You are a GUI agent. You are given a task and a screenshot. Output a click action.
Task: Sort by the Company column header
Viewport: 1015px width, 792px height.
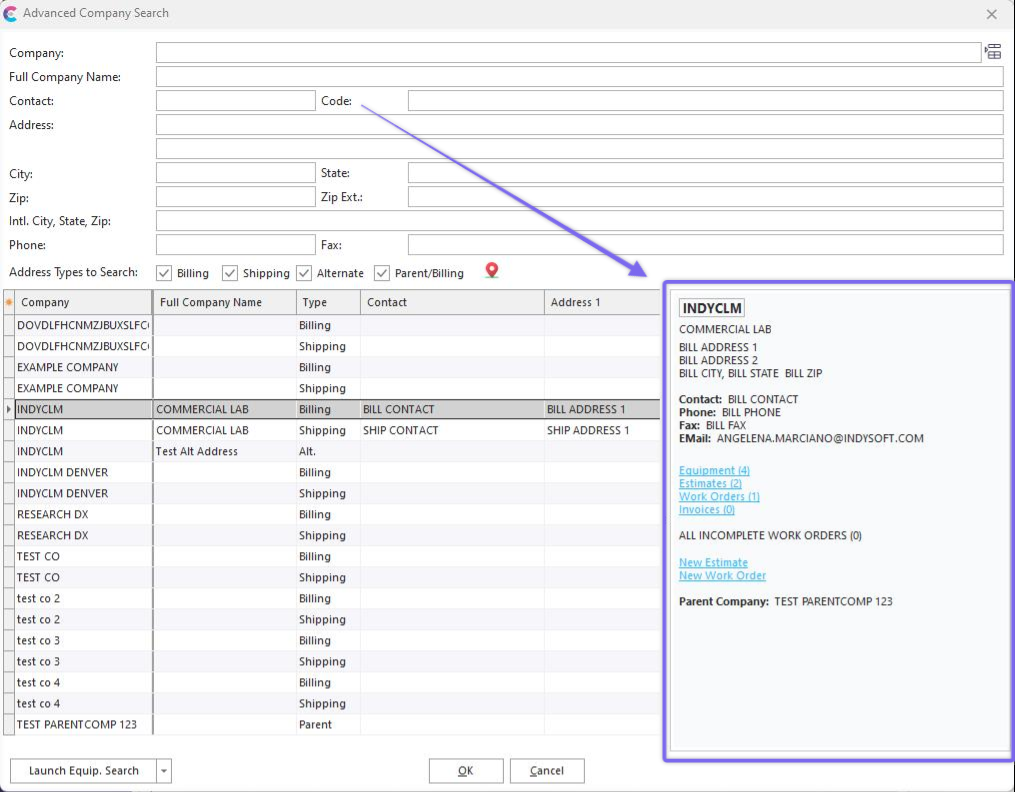[x=82, y=302]
